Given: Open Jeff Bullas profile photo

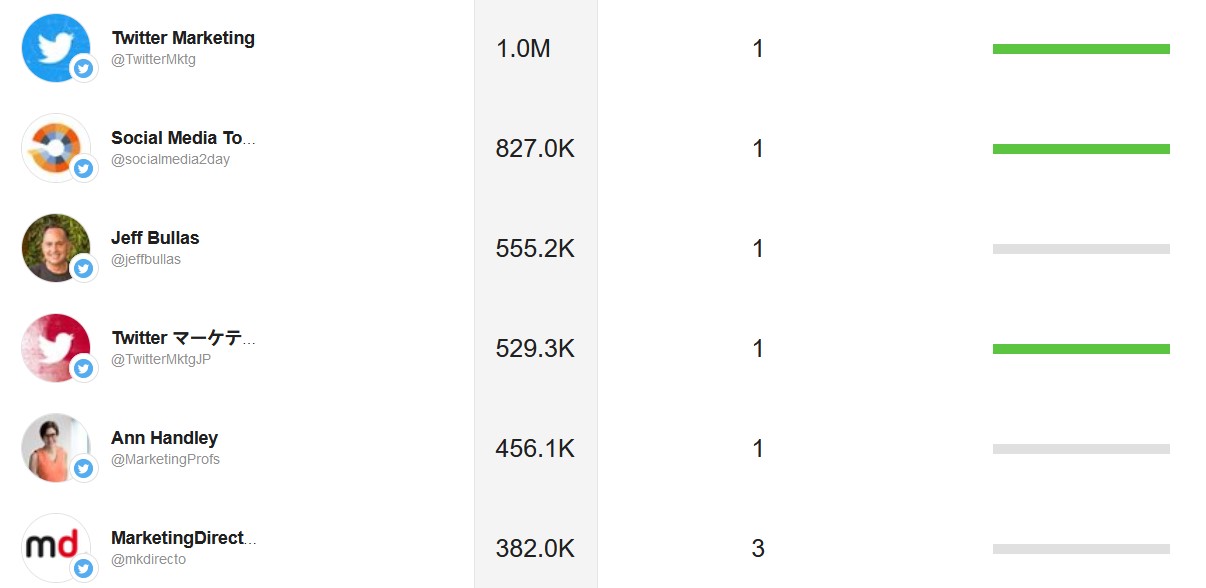Looking at the screenshot, I should (x=56, y=248).
